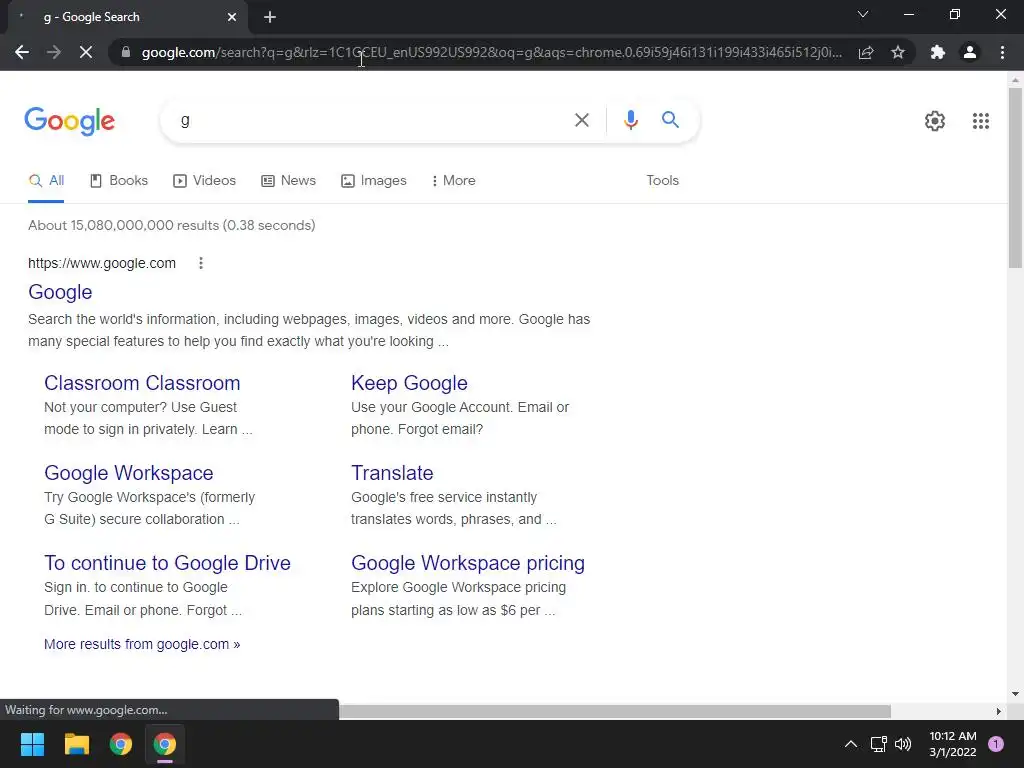Share this page from the address bar
Viewport: 1024px width, 768px height.
[x=866, y=52]
